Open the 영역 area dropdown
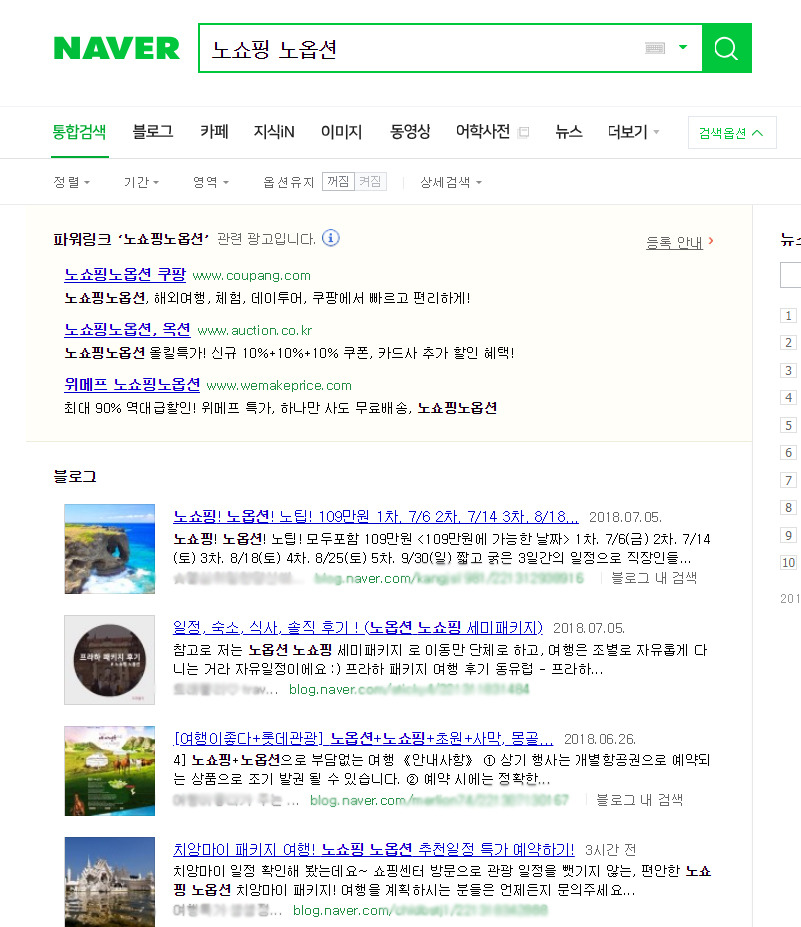The height and width of the screenshot is (927, 801). tap(210, 182)
